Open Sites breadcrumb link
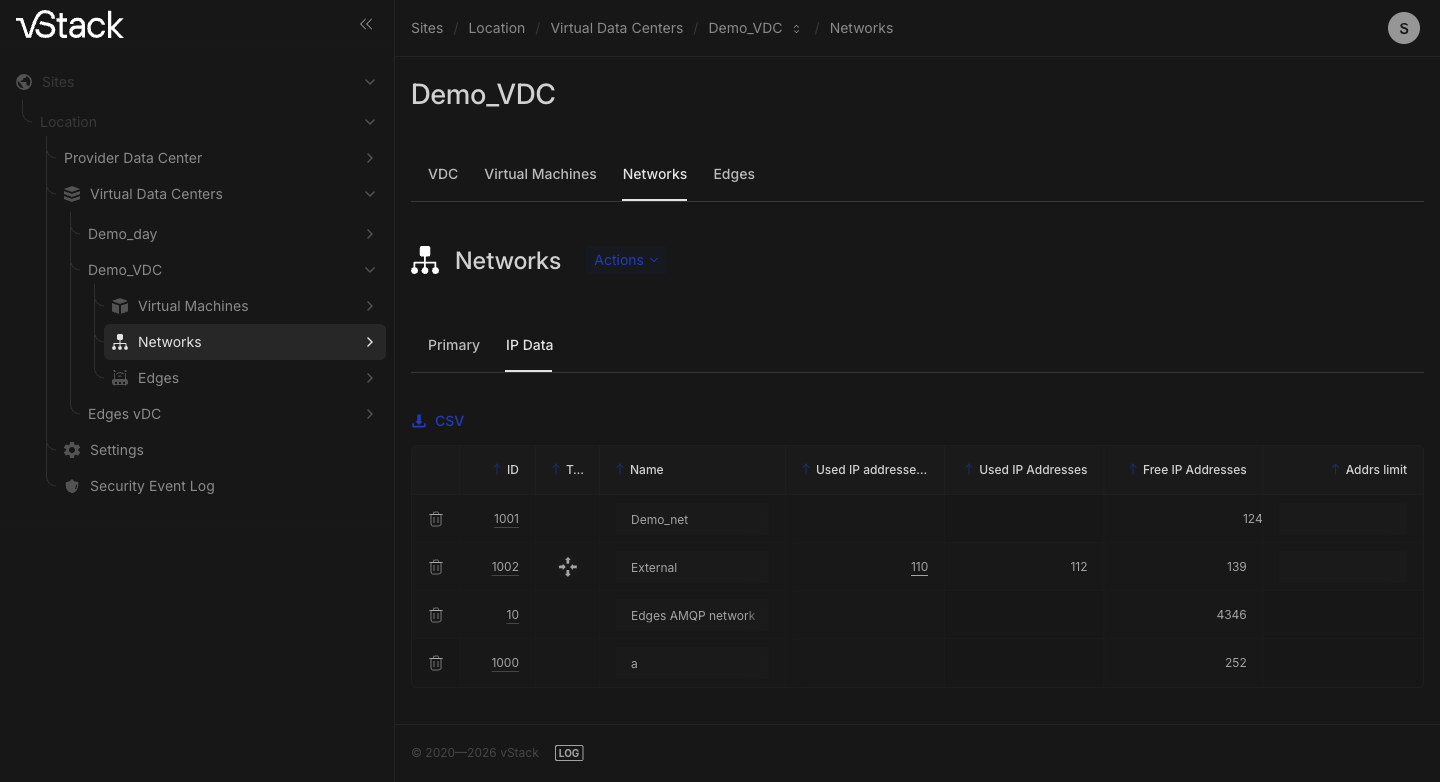 tap(427, 28)
